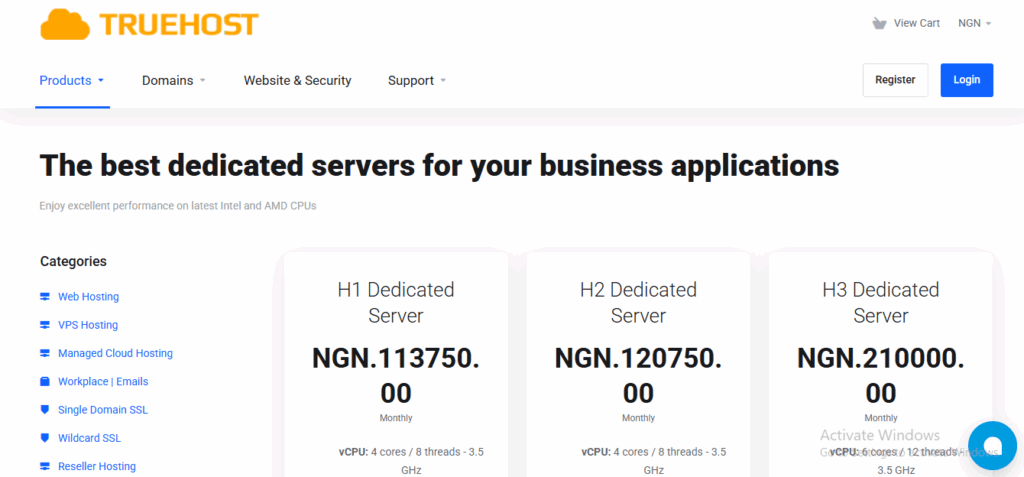Click the H2 Dedicated Server title
This screenshot has height=477, width=1024.
coord(638,303)
